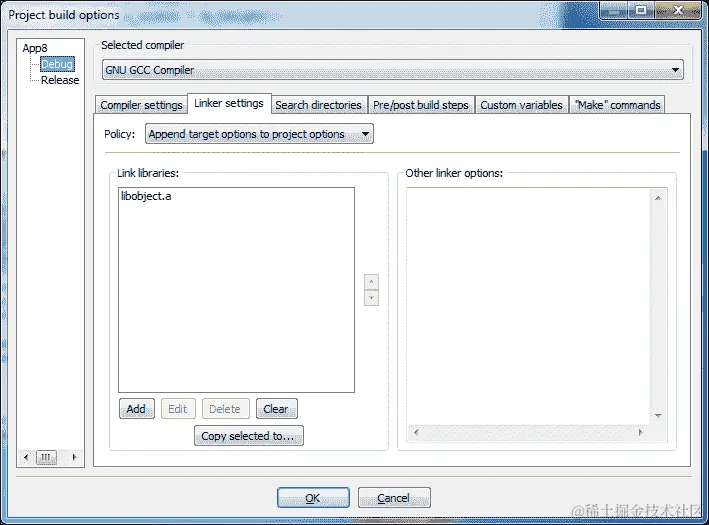Select the Debug build target
Image resolution: width=709 pixels, height=525 pixels.
pyautogui.click(x=57, y=64)
